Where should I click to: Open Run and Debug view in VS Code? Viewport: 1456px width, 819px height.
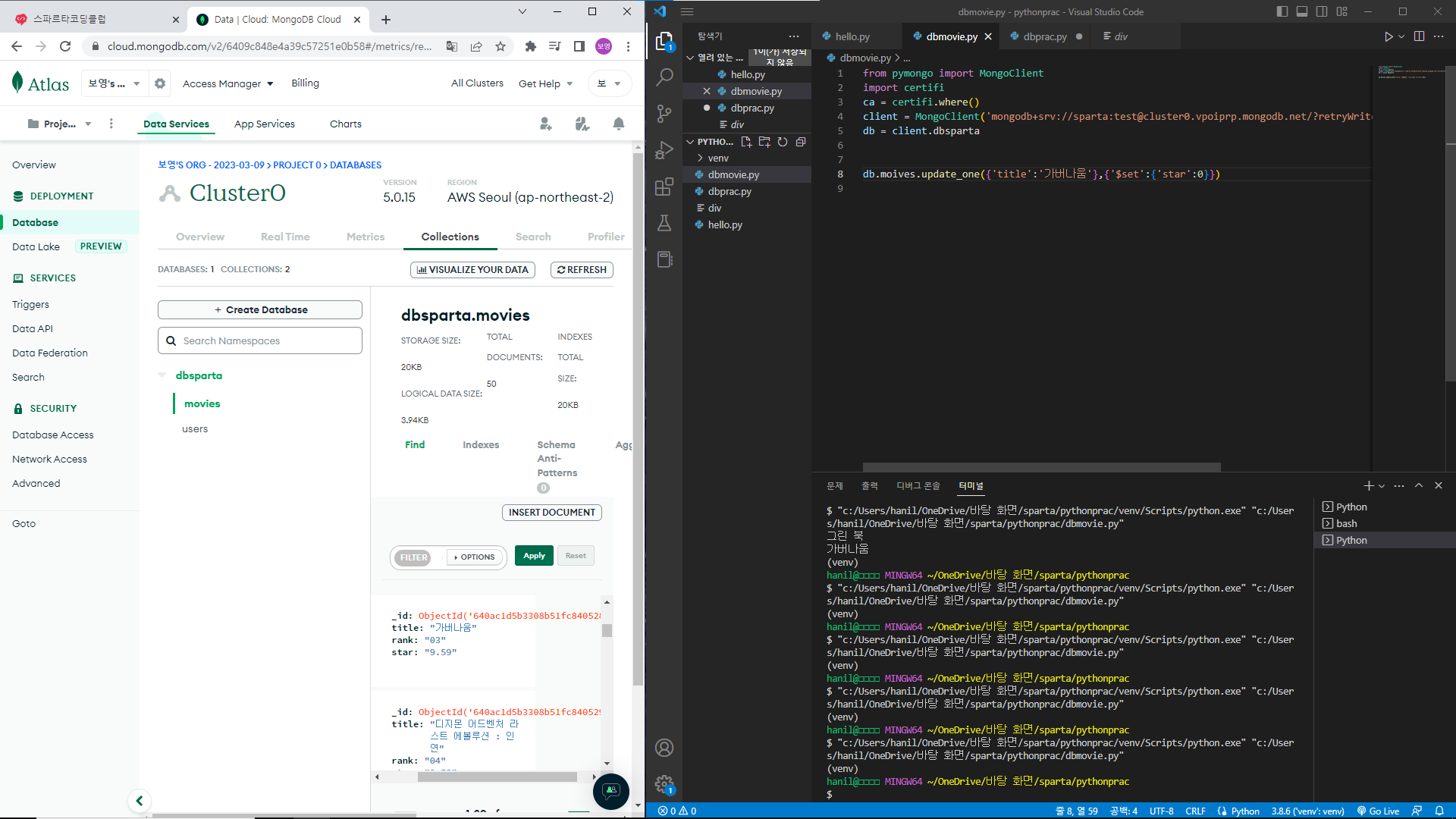coord(664,150)
